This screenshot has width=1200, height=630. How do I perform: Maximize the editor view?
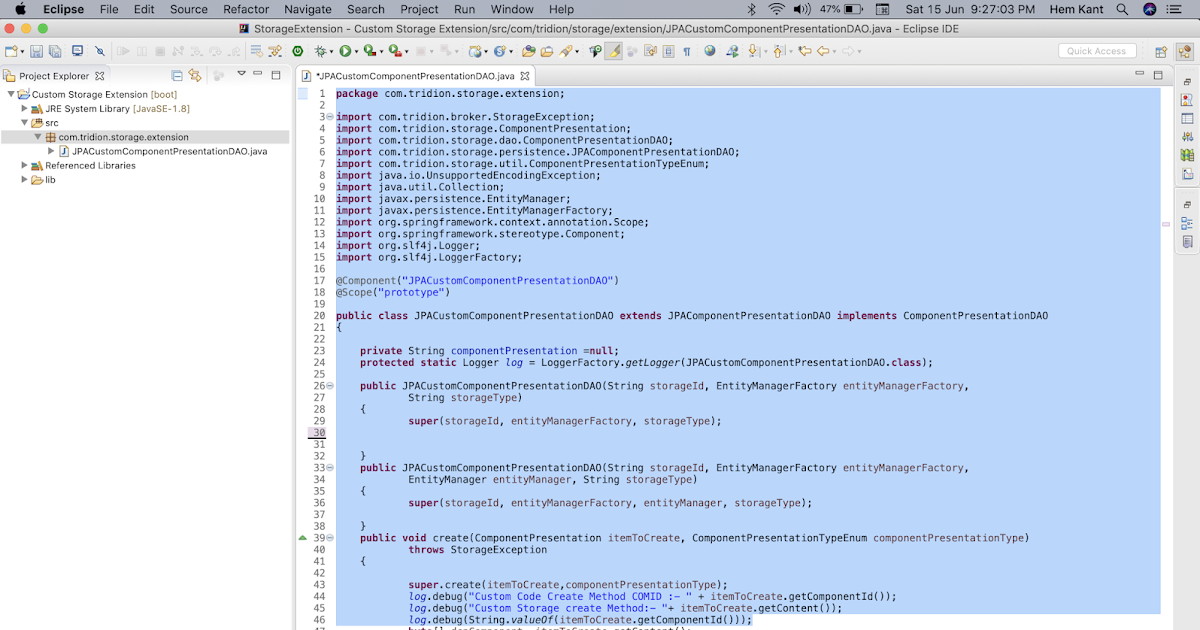tap(1158, 74)
